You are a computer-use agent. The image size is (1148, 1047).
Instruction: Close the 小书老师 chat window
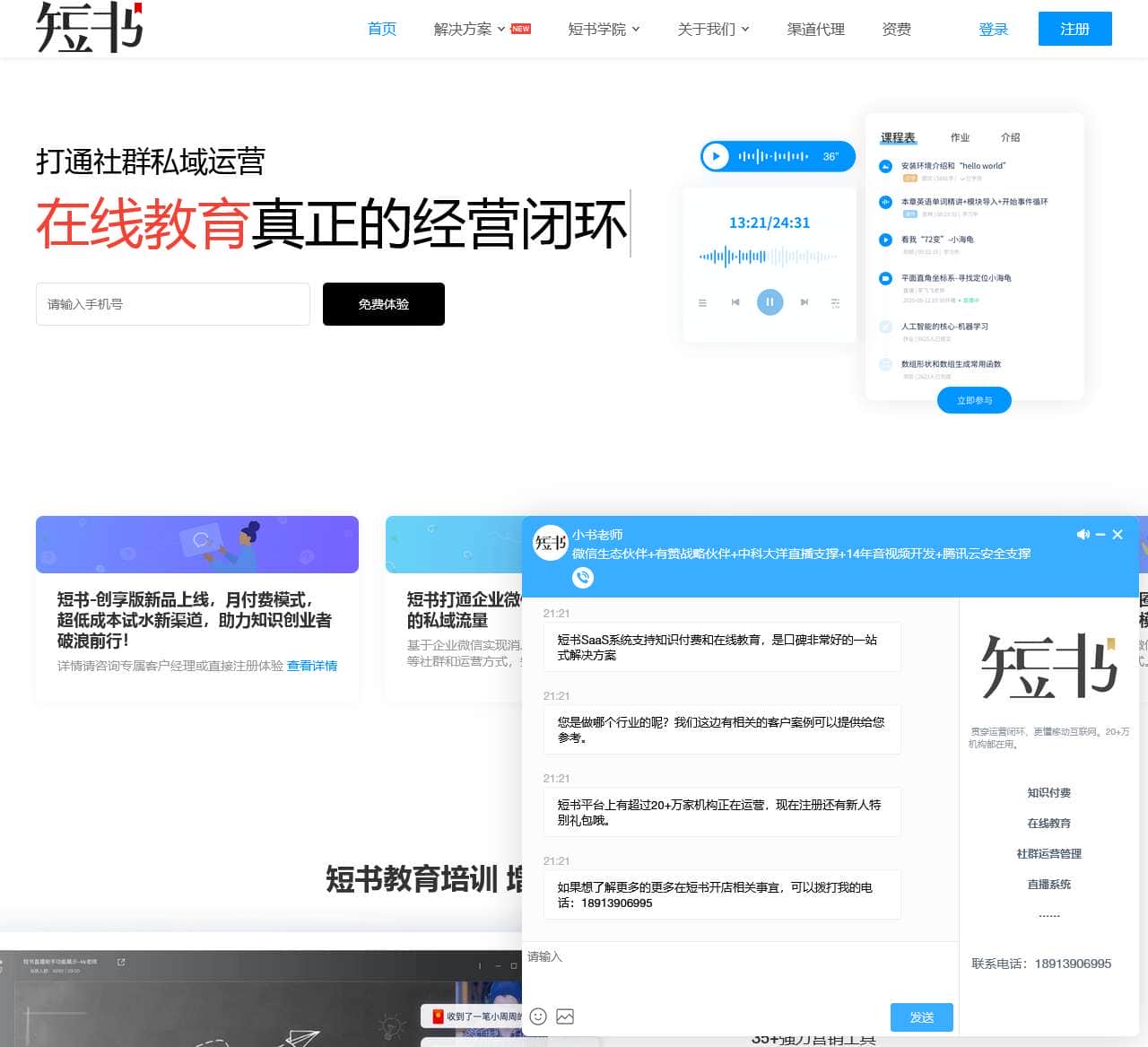1118,535
